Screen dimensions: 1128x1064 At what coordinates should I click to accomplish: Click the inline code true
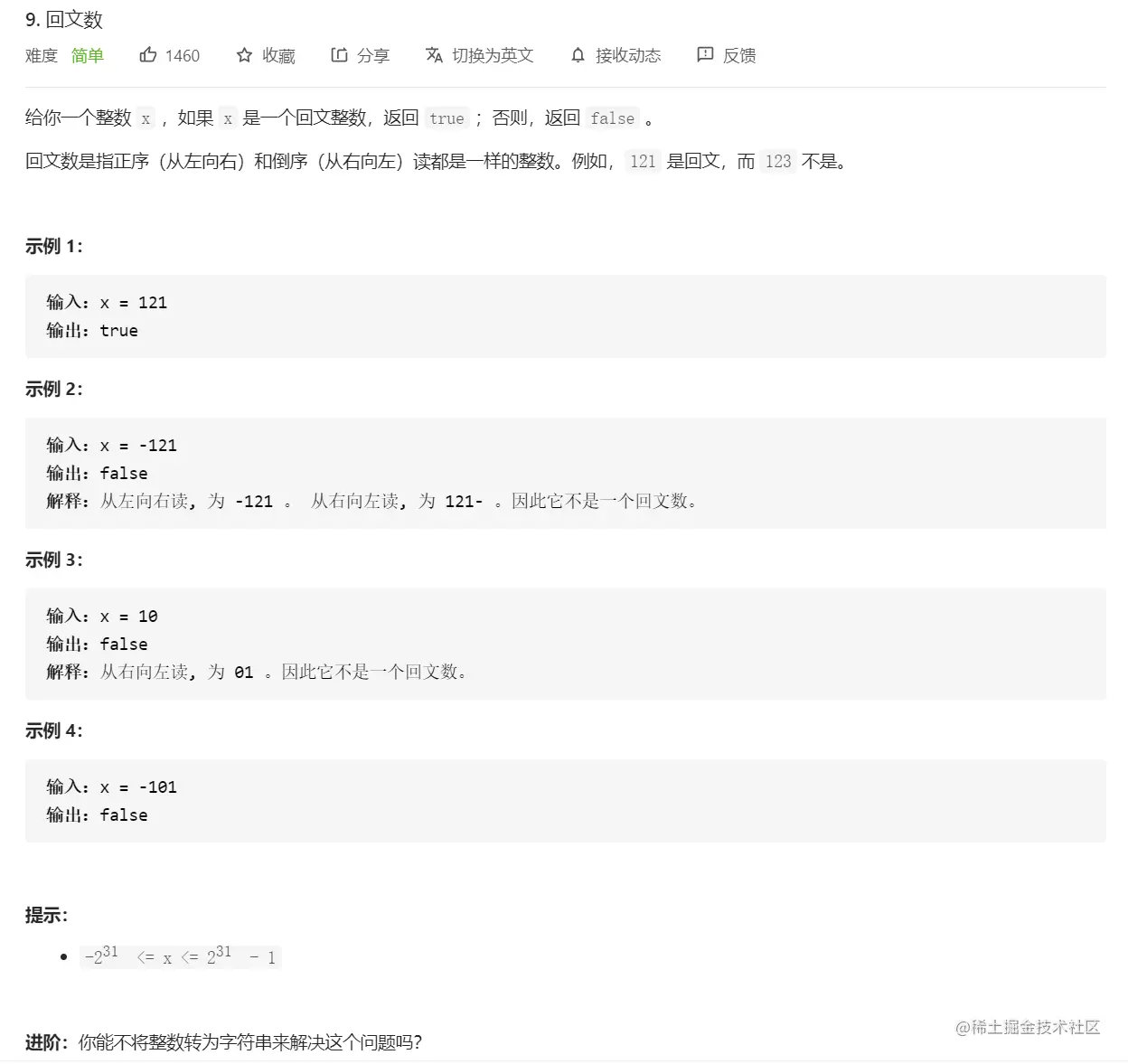446,118
